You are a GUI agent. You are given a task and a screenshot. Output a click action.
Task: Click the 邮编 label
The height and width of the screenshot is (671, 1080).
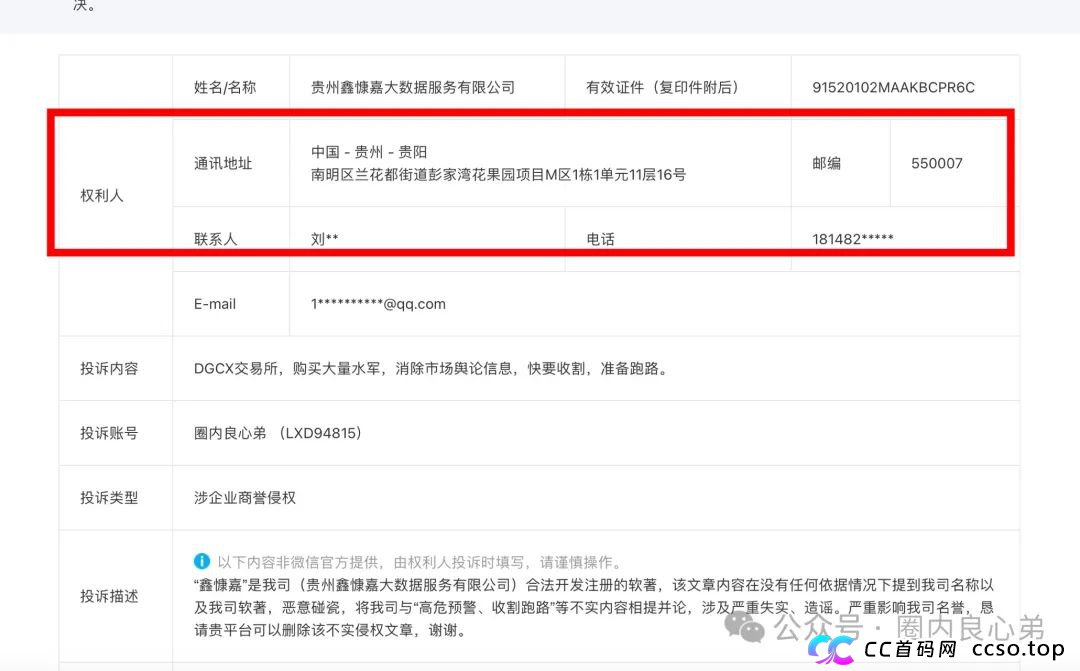pyautogui.click(x=827, y=163)
